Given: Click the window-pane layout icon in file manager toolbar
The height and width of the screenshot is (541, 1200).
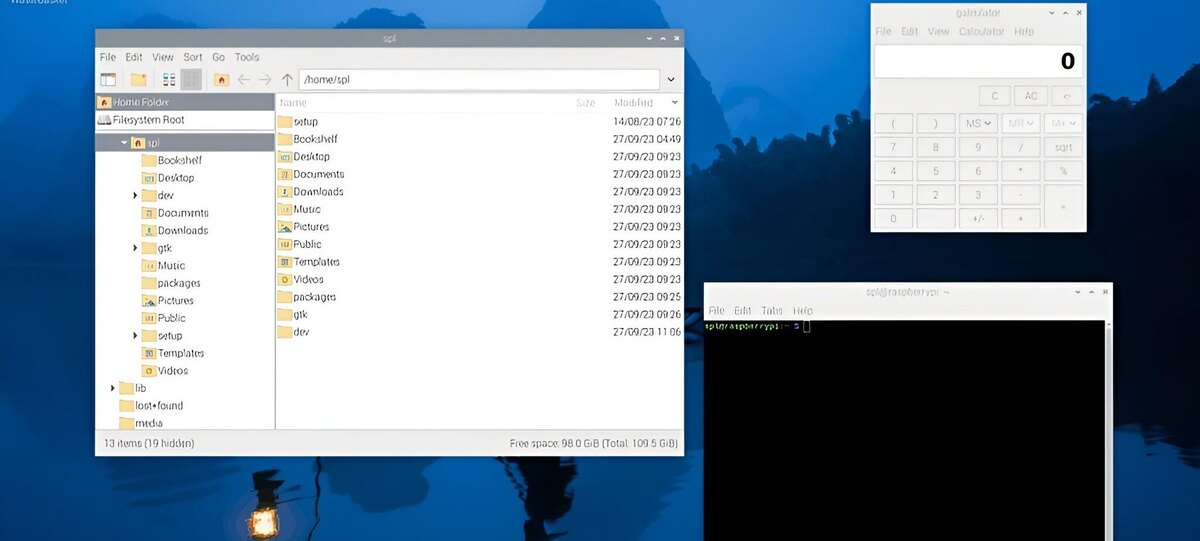Looking at the screenshot, I should pyautogui.click(x=108, y=80).
